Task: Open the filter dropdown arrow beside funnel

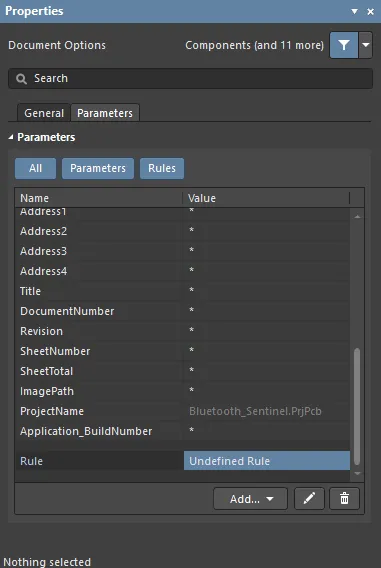Action: coord(366,45)
